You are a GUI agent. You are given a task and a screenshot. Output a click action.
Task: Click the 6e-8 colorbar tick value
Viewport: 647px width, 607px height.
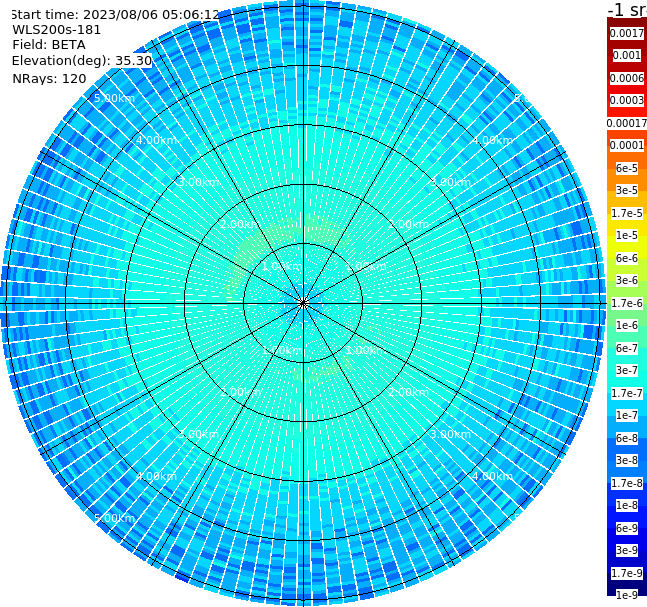click(x=627, y=438)
